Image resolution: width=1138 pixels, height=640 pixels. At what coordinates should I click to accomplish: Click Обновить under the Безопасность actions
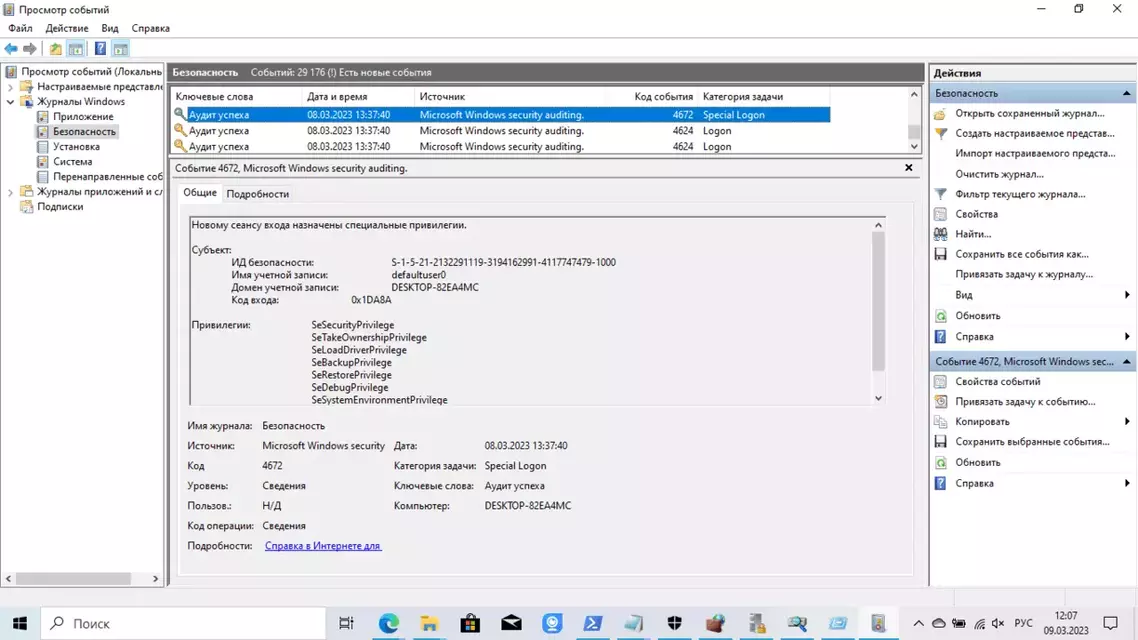(977, 316)
